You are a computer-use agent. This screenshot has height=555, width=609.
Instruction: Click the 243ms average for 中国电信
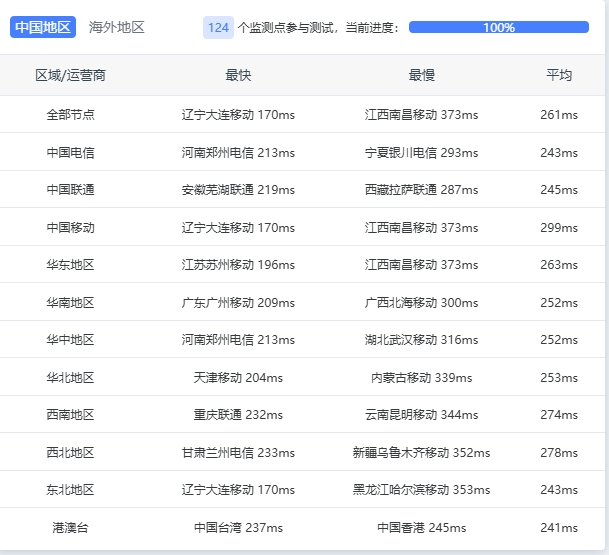point(559,152)
